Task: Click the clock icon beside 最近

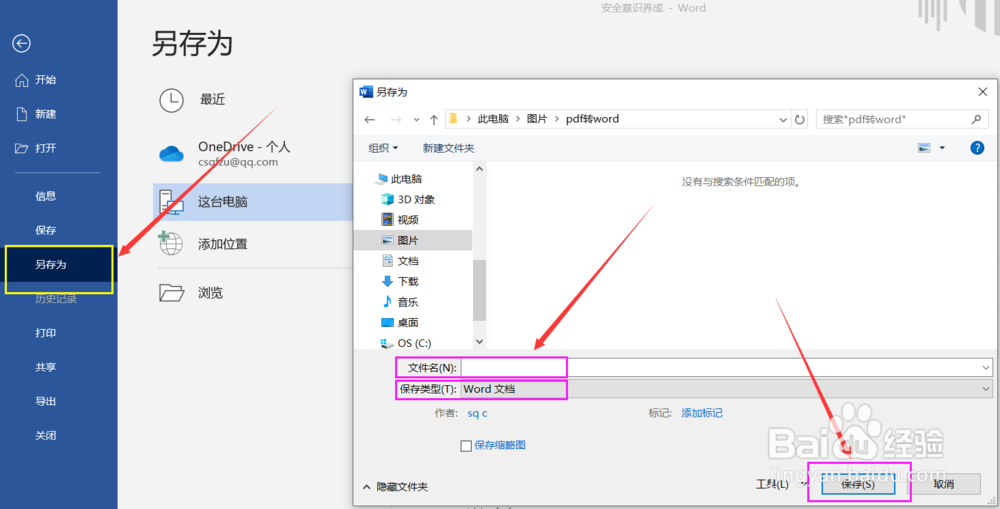Action: pyautogui.click(x=172, y=100)
